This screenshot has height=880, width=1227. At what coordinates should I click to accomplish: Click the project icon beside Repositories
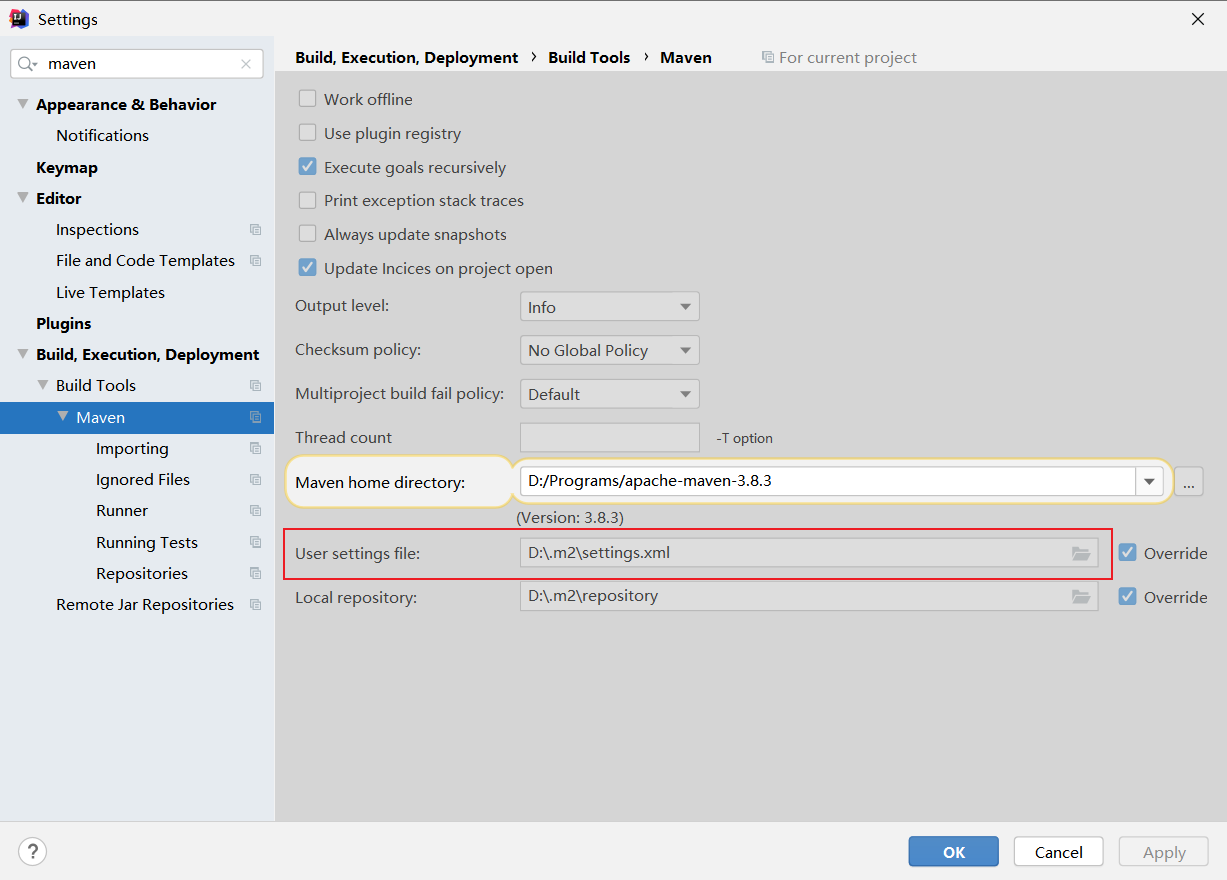point(255,574)
